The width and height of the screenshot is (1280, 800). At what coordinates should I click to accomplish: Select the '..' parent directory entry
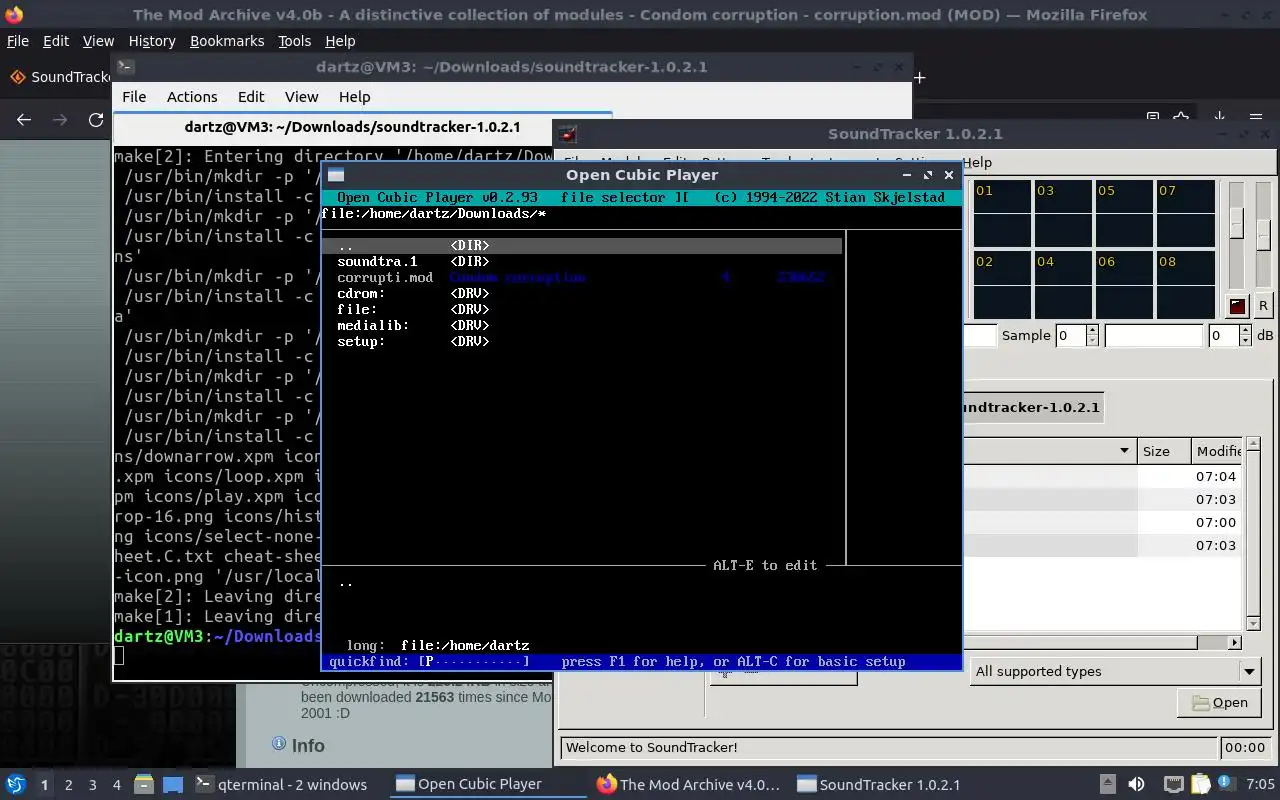pos(581,245)
